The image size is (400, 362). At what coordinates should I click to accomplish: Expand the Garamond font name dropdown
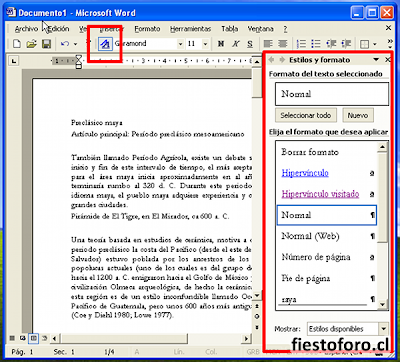click(x=180, y=44)
